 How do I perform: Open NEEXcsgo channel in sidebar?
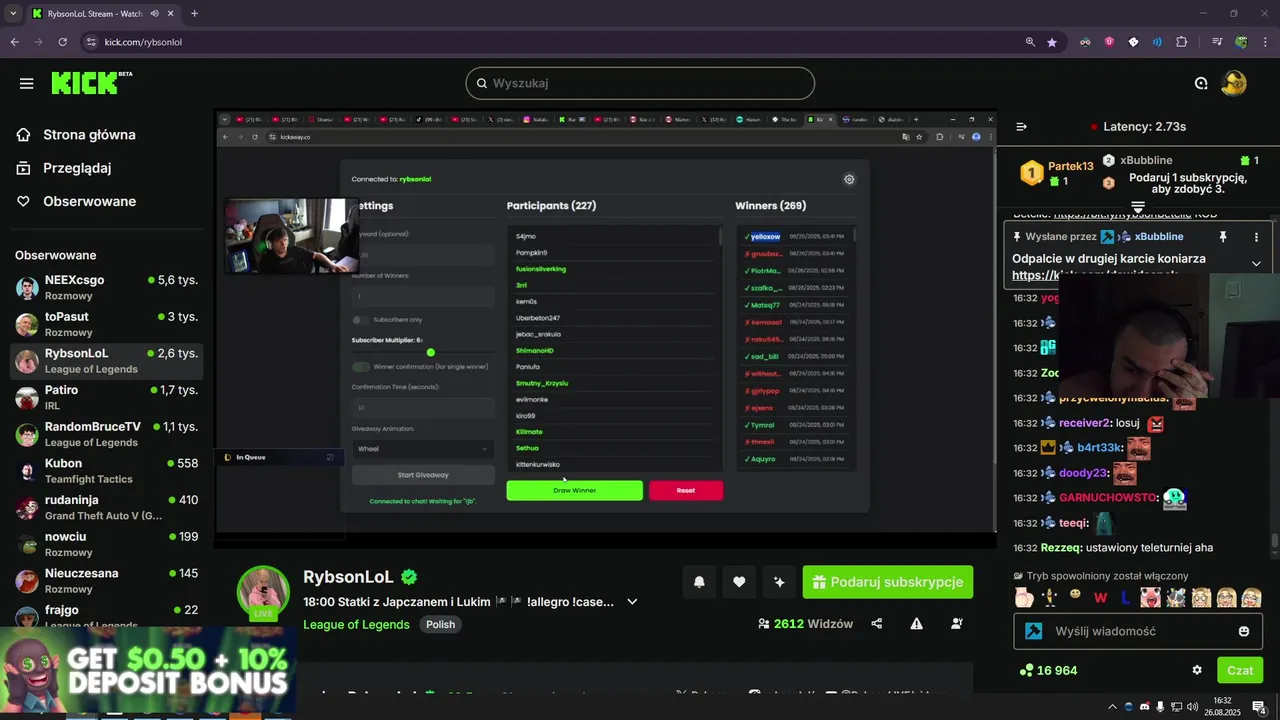[107, 288]
